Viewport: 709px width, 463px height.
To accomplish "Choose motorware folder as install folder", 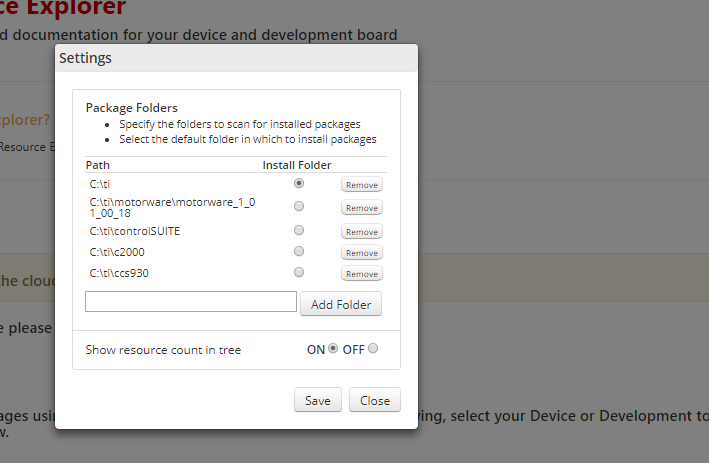I will point(299,207).
